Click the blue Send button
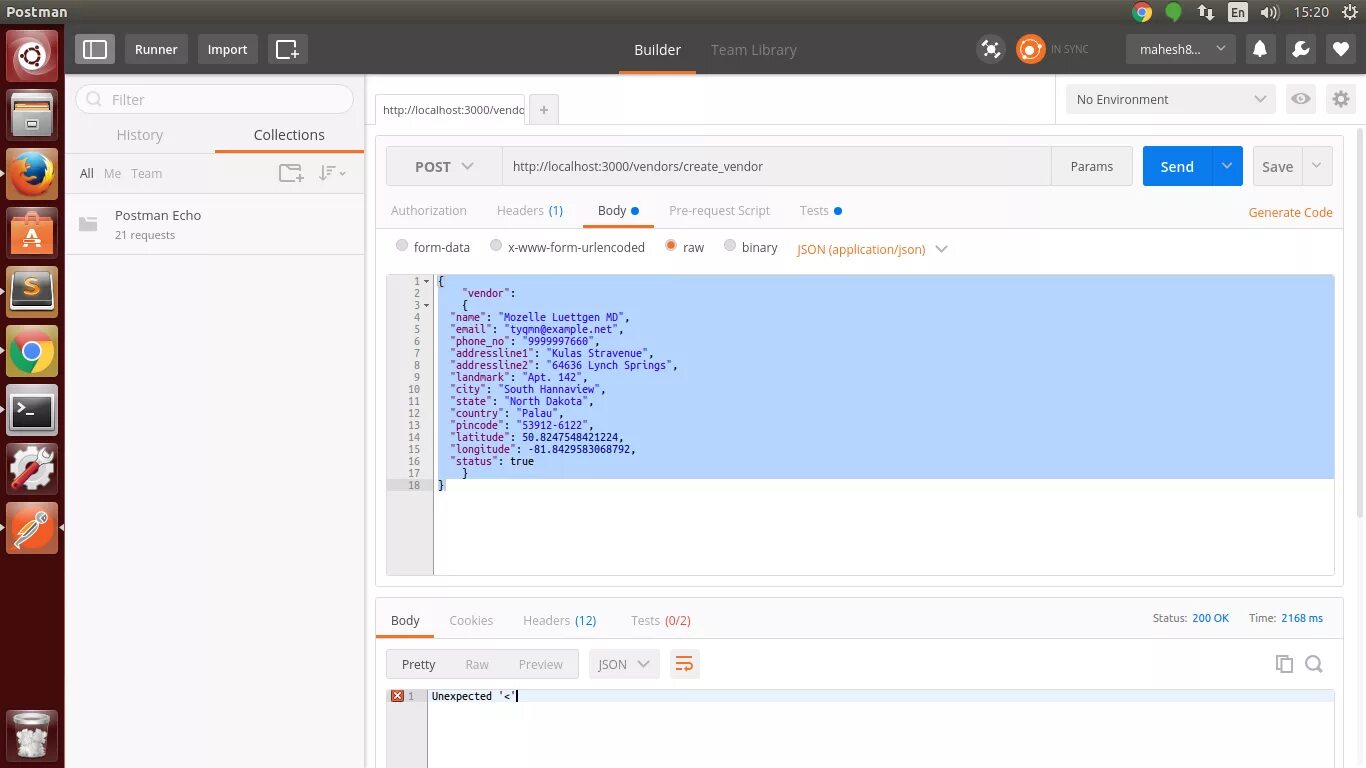The height and width of the screenshot is (768, 1366). 1177,167
